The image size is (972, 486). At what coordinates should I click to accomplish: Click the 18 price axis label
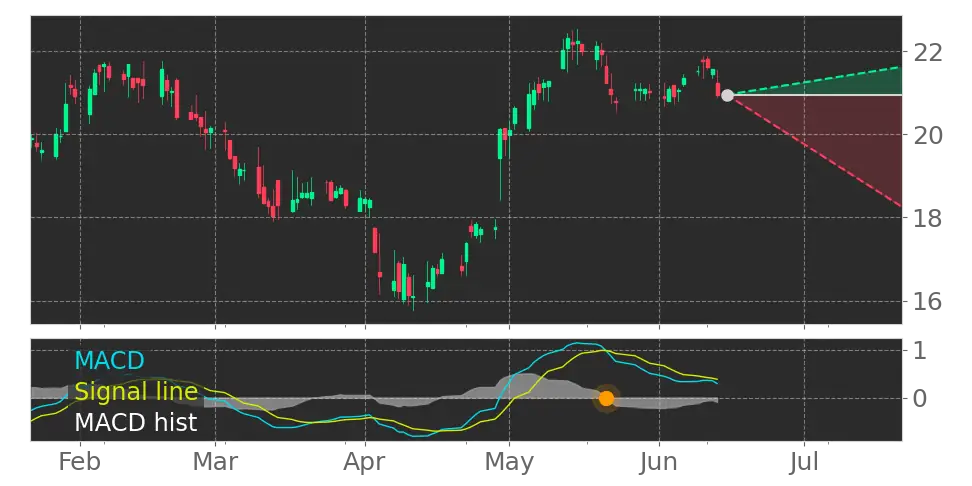927,218
